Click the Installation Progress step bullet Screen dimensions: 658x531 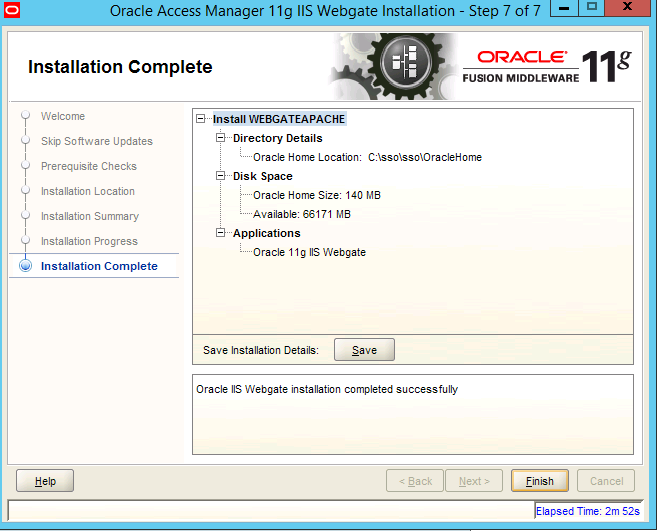(x=26, y=240)
